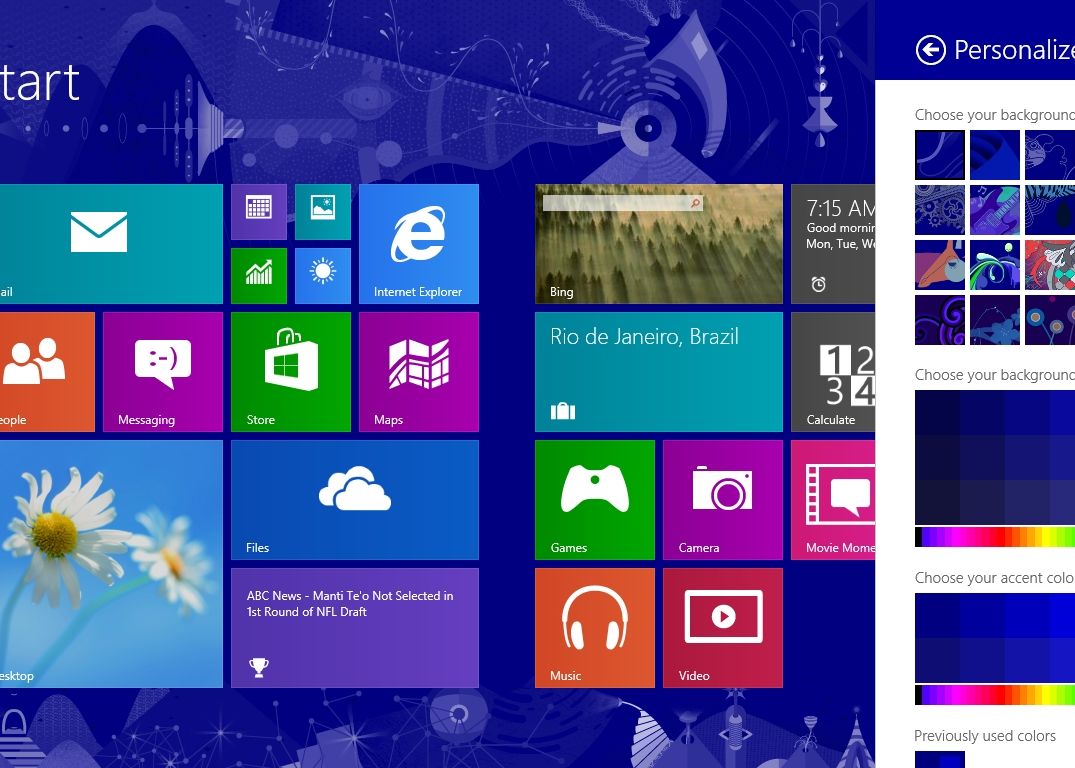Go back from the Personalize panel

point(930,49)
